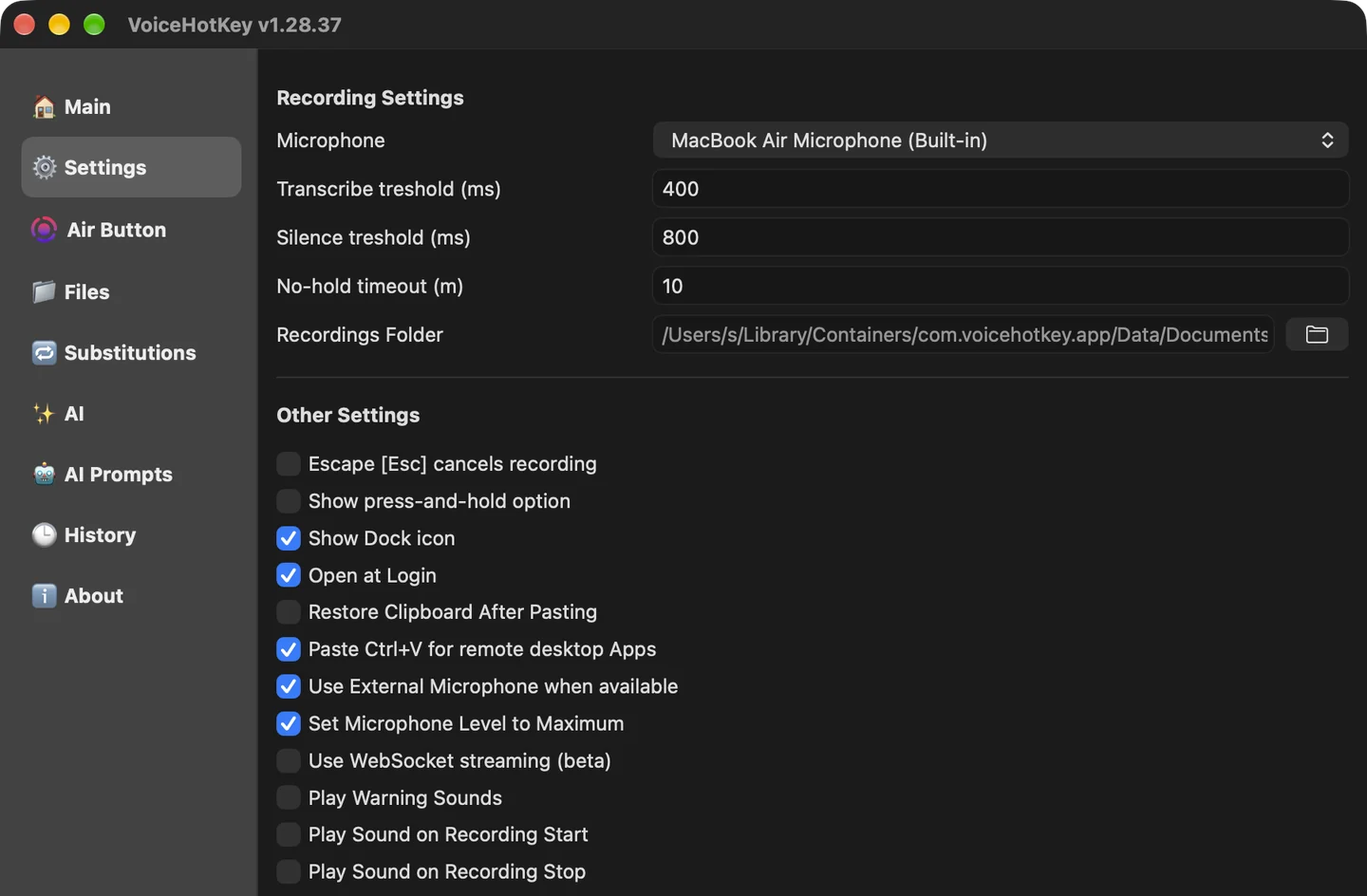The width and height of the screenshot is (1367, 896).
Task: Enable Show press-and-hold option
Action: (289, 500)
